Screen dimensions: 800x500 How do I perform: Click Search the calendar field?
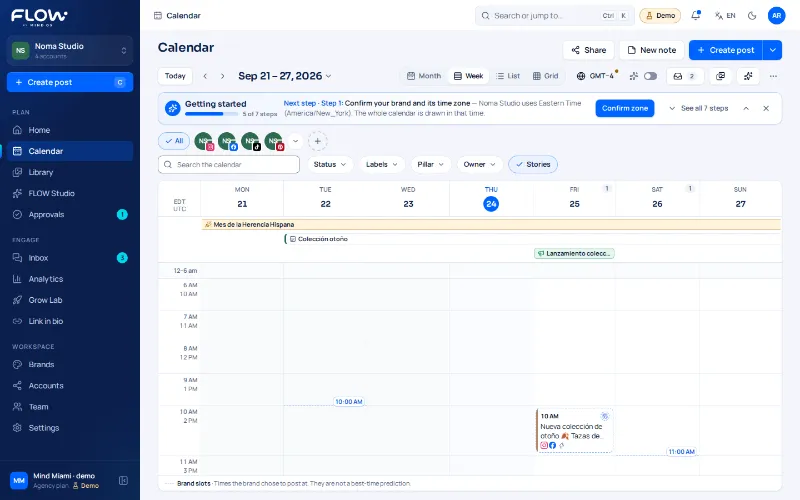click(229, 164)
